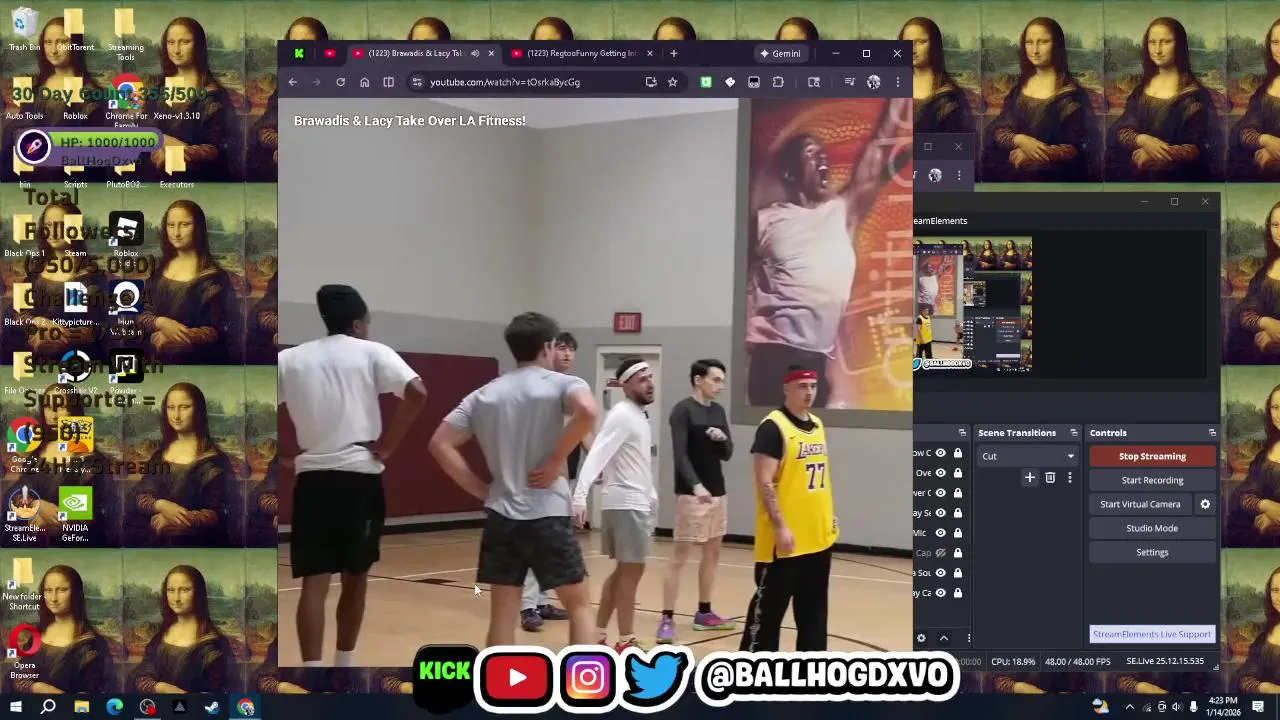Open File Explorer from taskbar
1280x720 pixels.
(82, 708)
